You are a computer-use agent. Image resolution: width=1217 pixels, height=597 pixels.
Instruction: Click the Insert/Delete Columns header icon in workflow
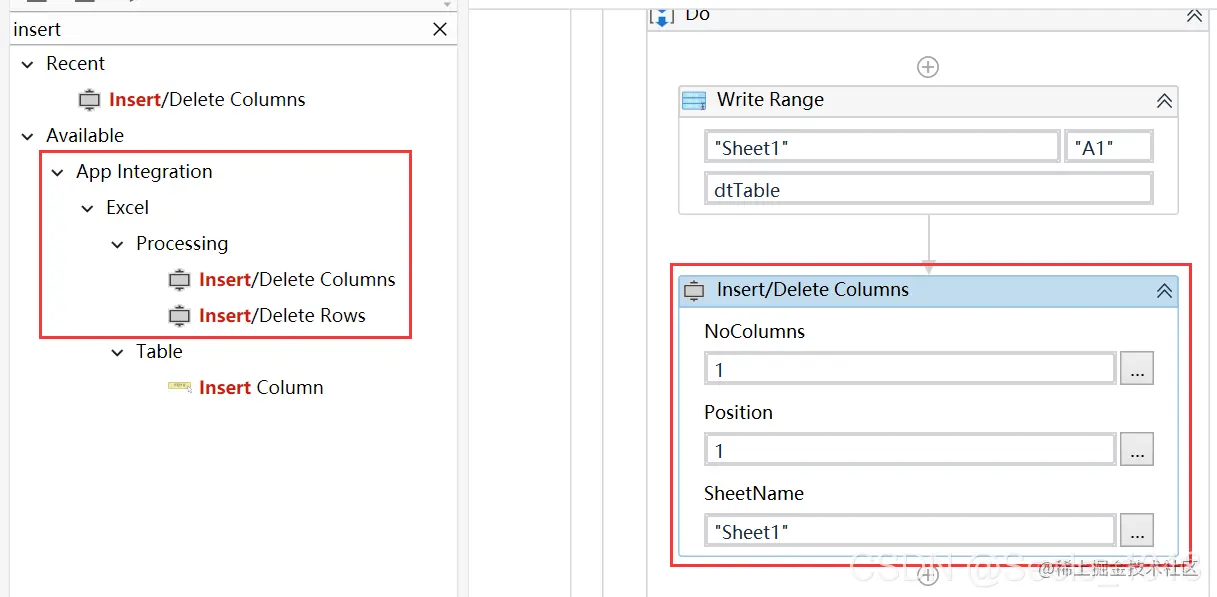point(694,290)
